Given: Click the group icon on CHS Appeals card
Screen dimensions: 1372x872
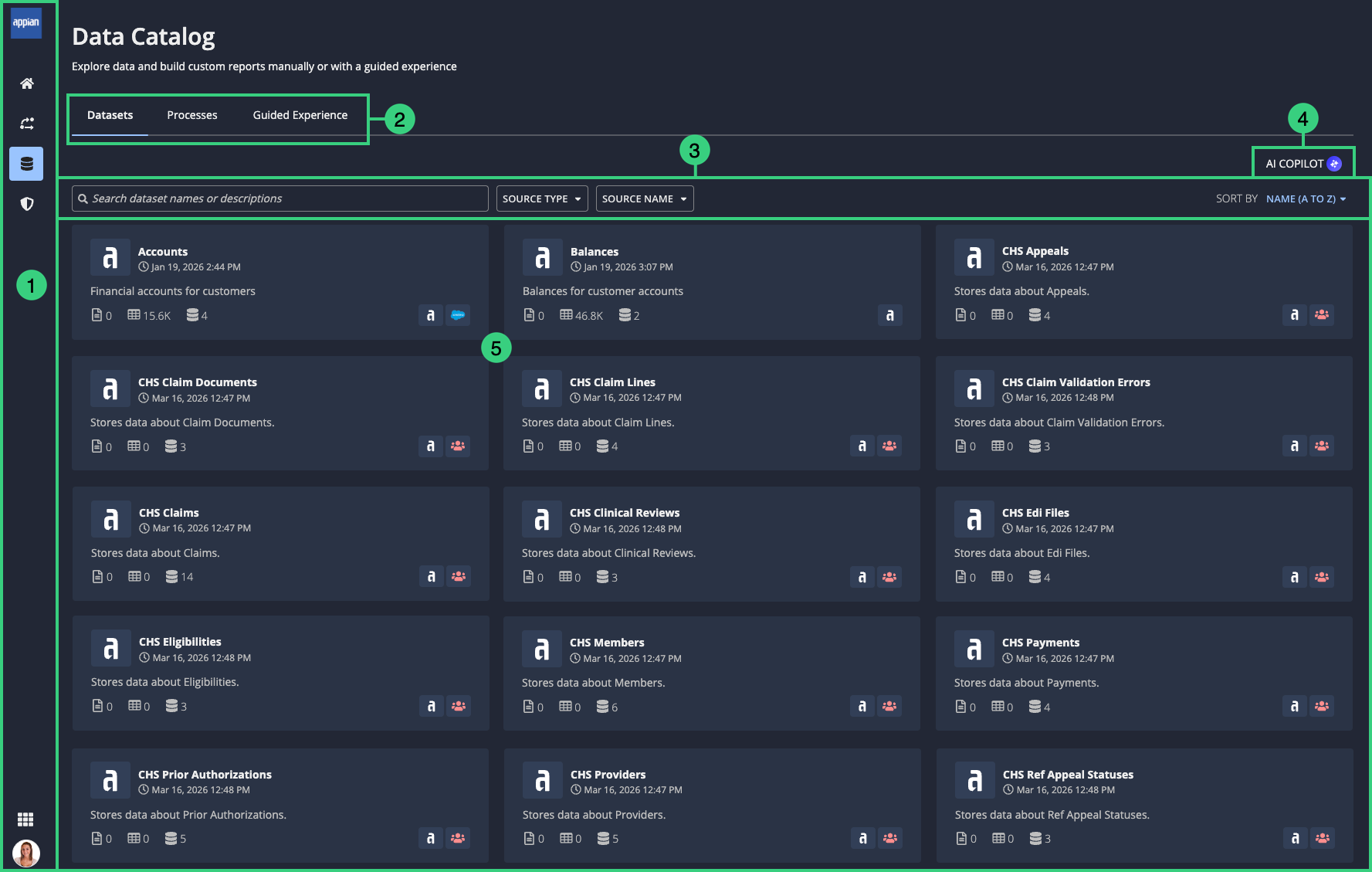Looking at the screenshot, I should 1322,314.
